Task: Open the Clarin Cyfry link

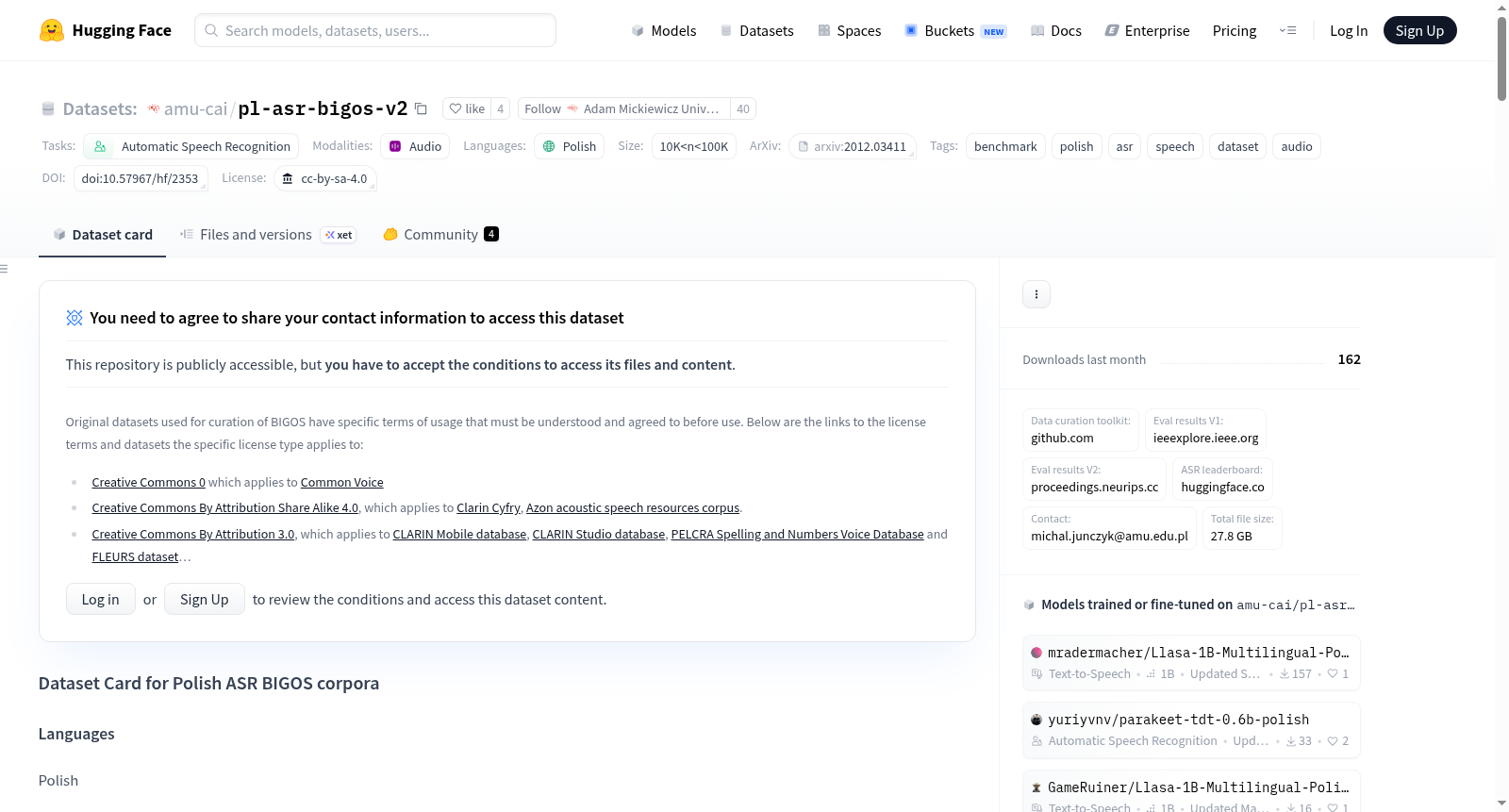Action: coord(489,507)
